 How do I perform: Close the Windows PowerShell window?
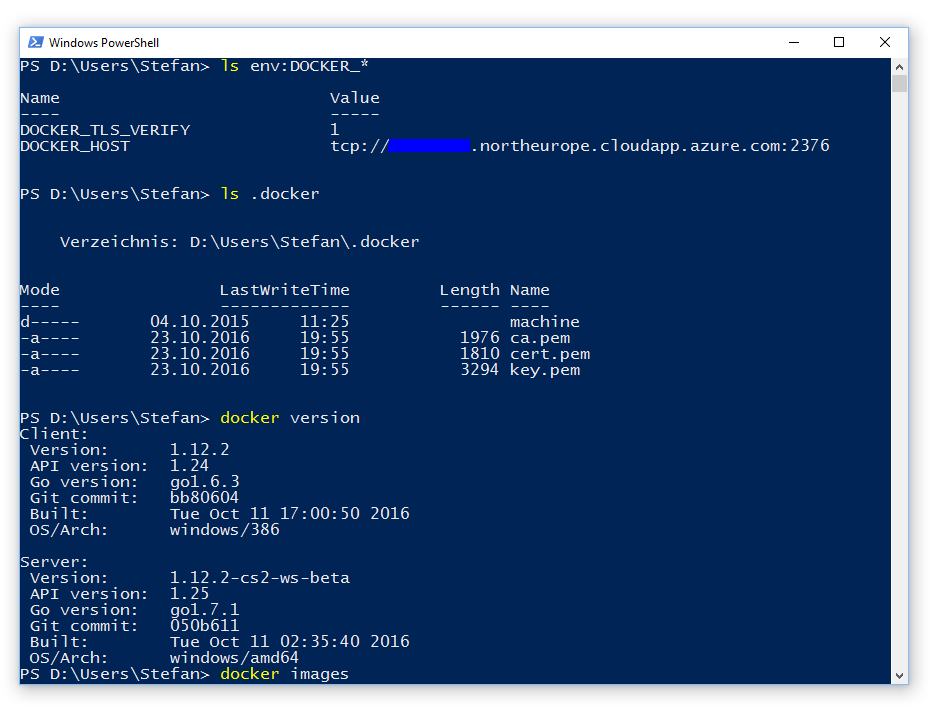(x=885, y=42)
